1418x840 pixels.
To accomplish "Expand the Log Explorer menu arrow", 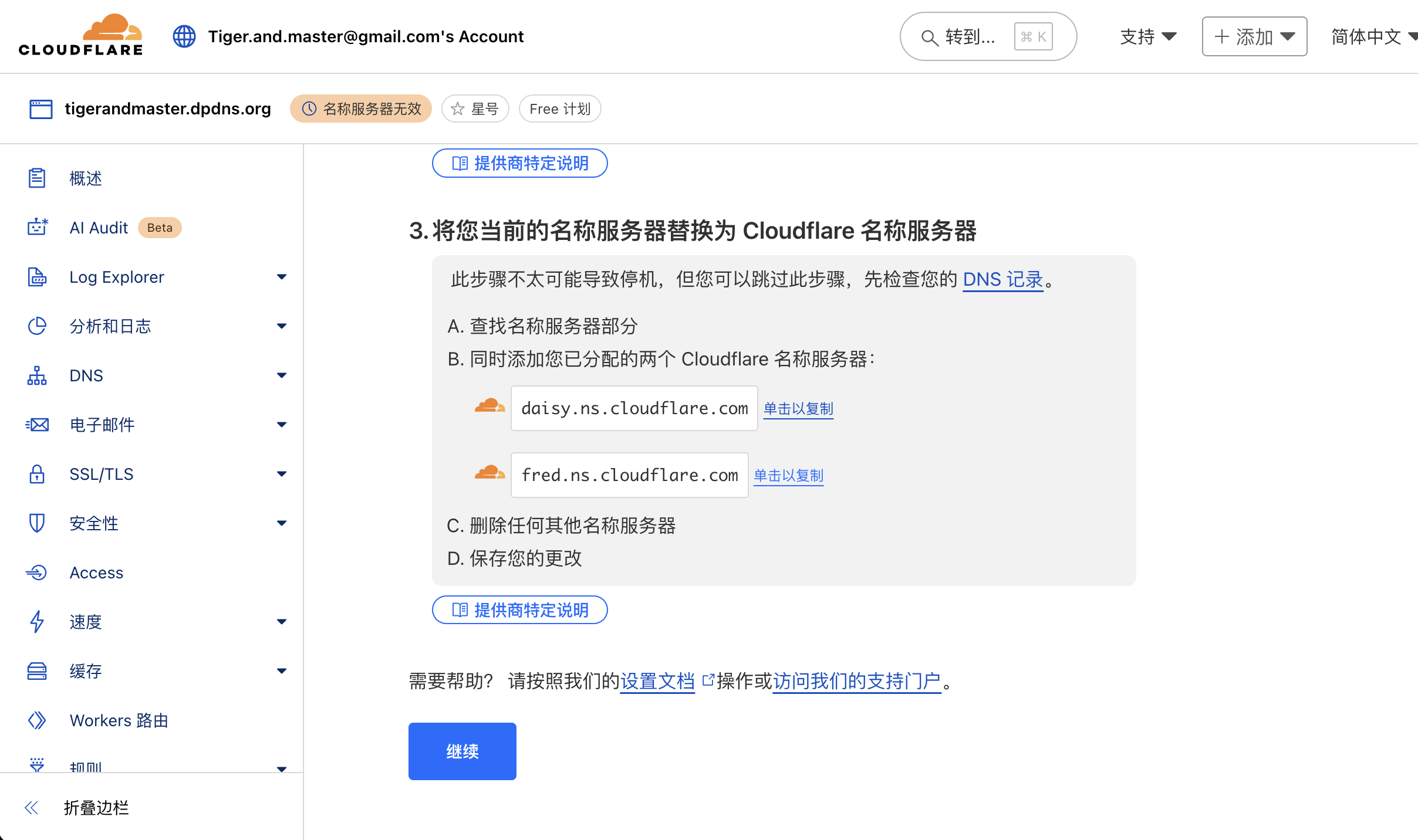I will 282,276.
